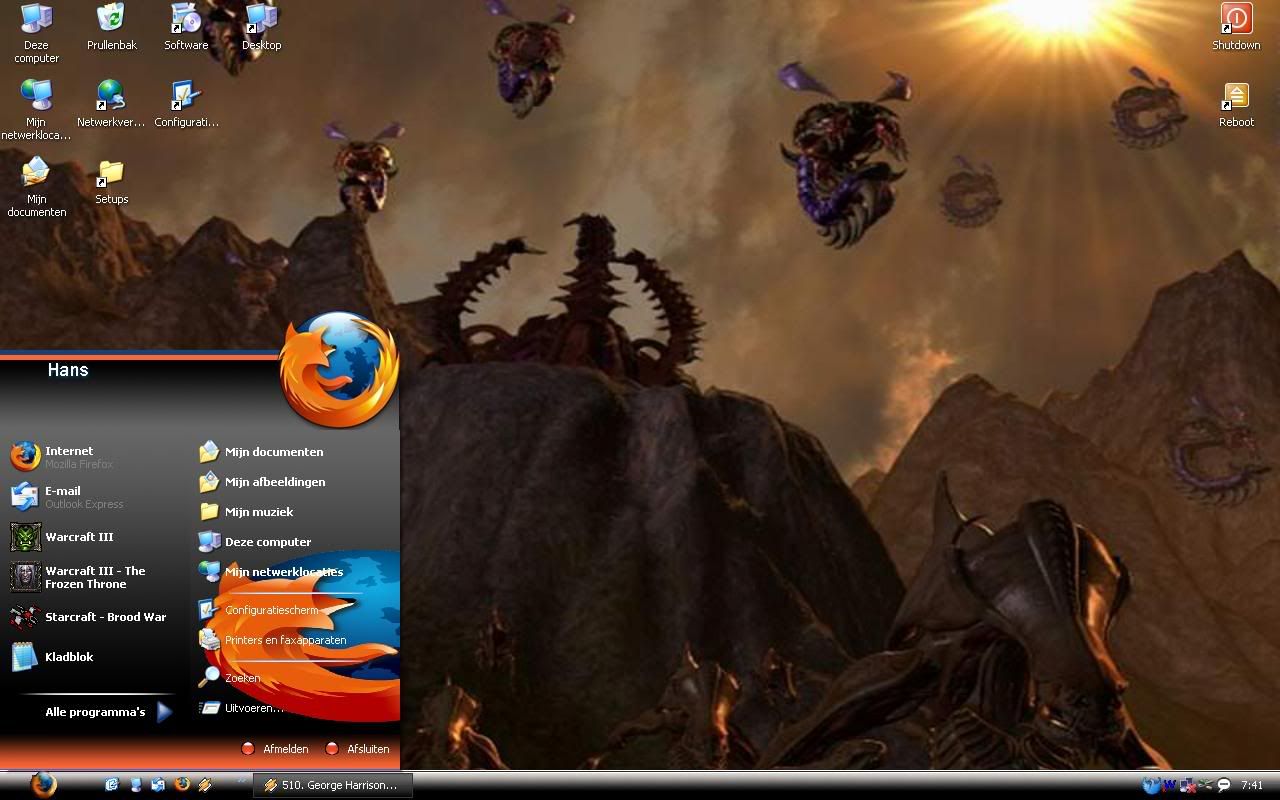
Task: Open Mijn documenten in the start menu
Action: coord(262,452)
